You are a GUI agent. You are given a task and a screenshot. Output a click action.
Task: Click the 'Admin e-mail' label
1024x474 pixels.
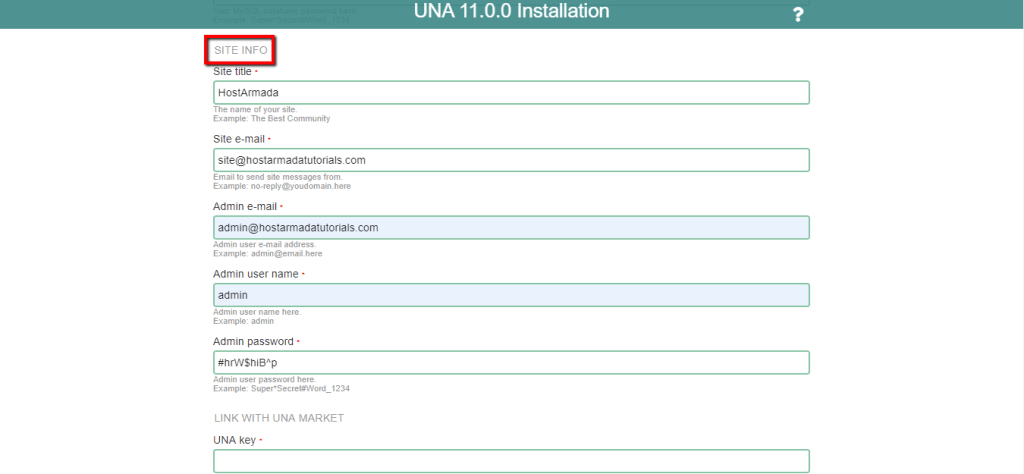[245, 206]
